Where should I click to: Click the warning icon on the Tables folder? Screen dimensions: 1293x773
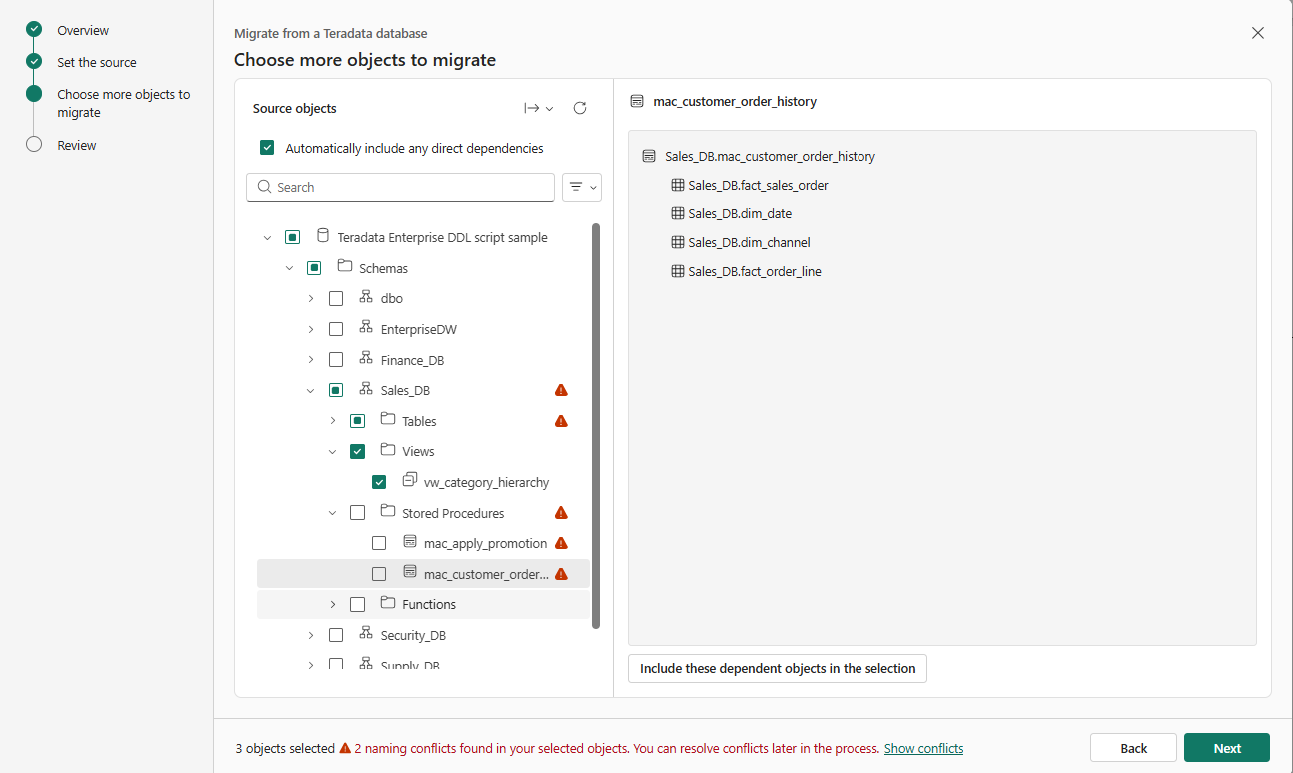coord(561,421)
